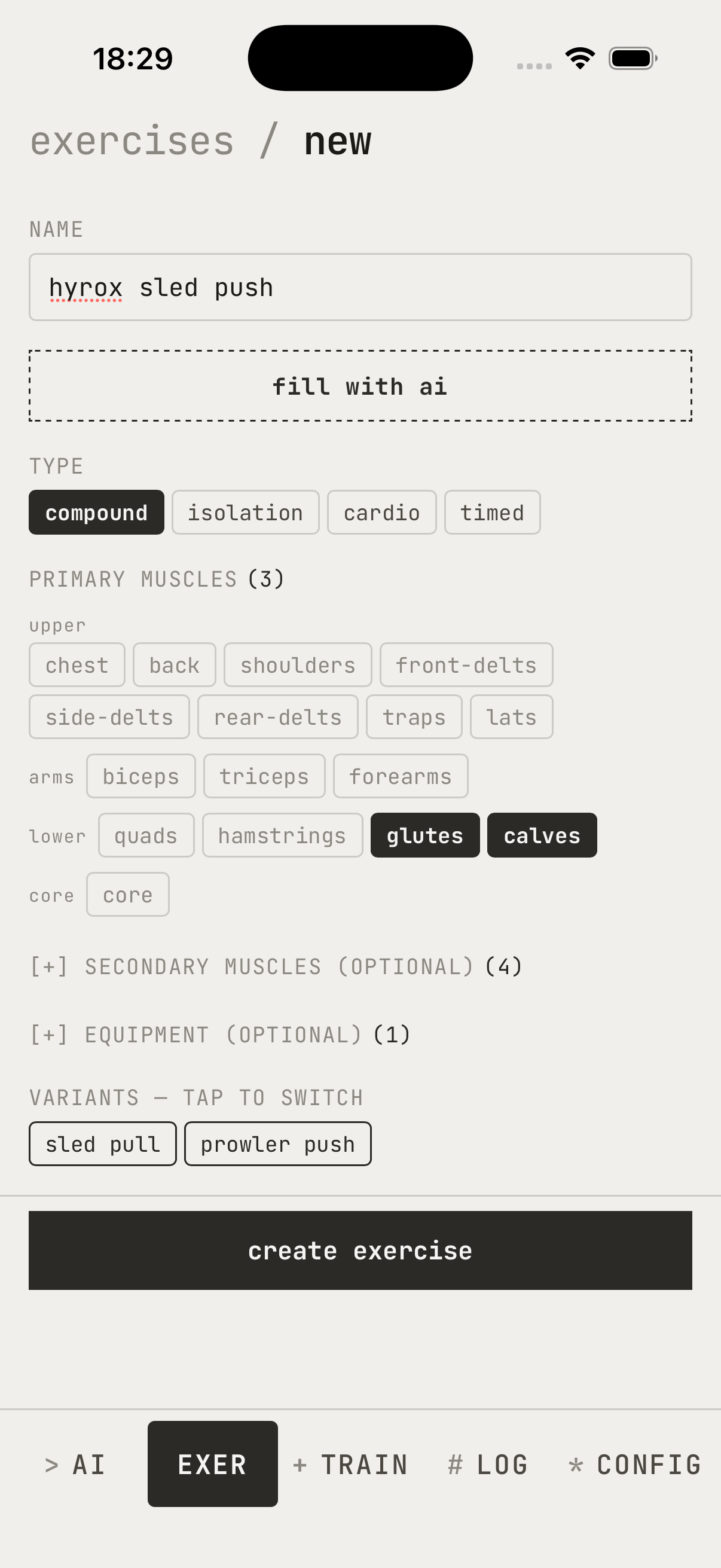The image size is (721, 1568).
Task: Open the LOG tab
Action: click(x=488, y=1465)
